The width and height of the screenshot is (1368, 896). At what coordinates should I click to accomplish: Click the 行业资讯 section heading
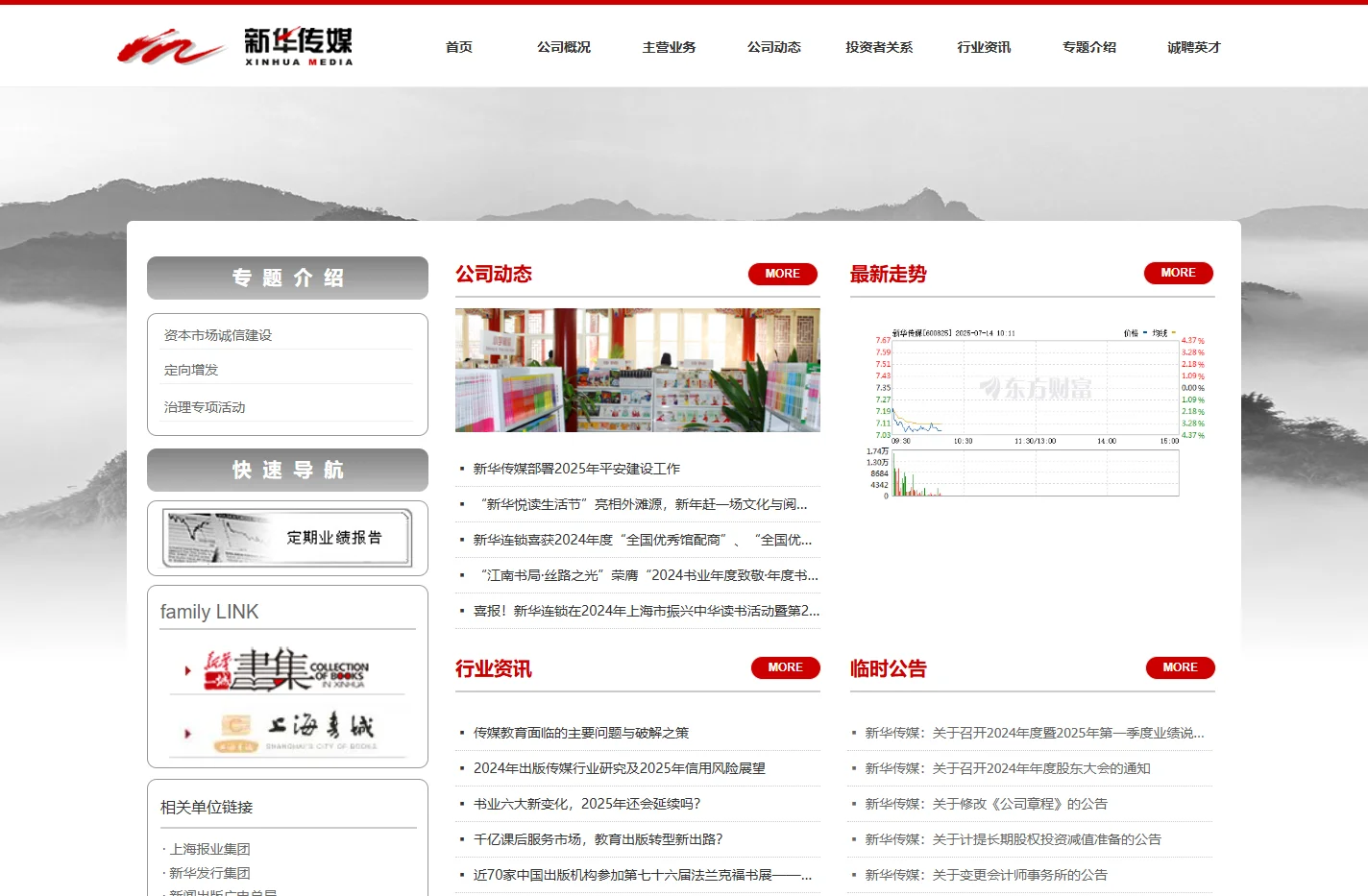click(494, 668)
